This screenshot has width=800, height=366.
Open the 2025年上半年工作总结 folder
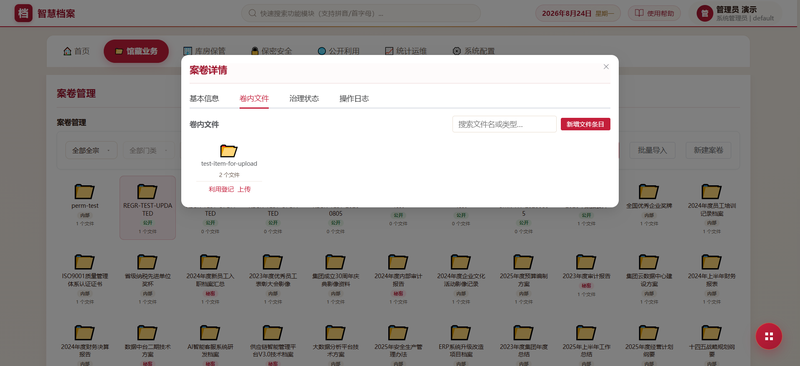(586, 332)
